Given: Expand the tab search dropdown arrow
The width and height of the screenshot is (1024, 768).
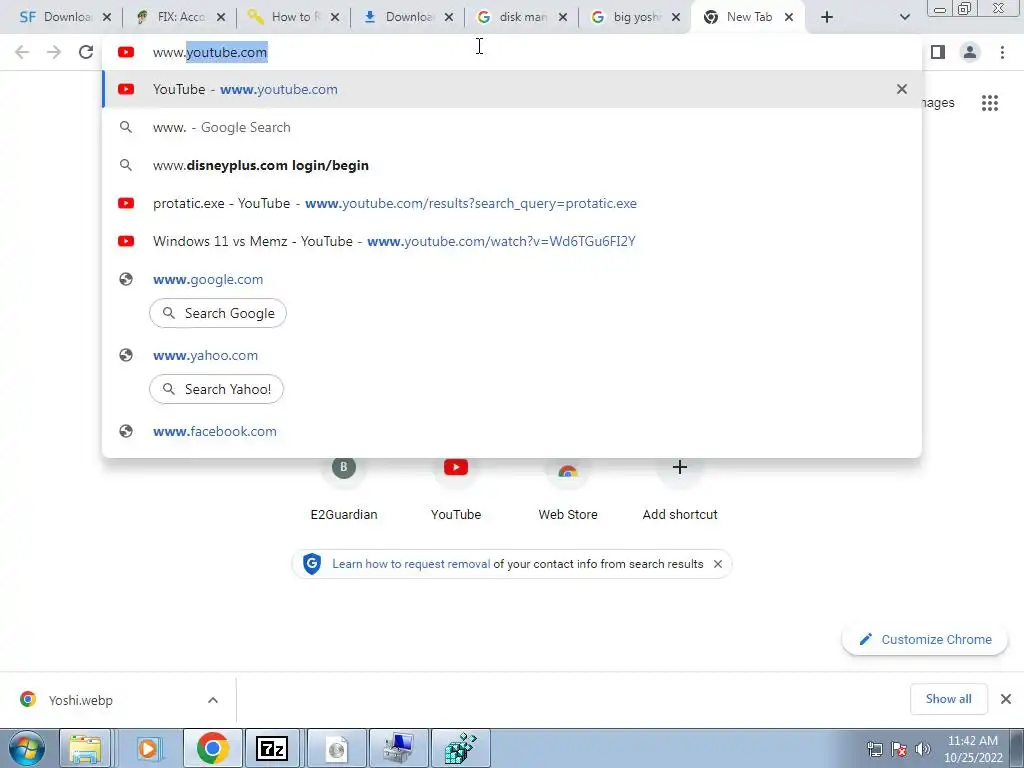Looking at the screenshot, I should (904, 17).
